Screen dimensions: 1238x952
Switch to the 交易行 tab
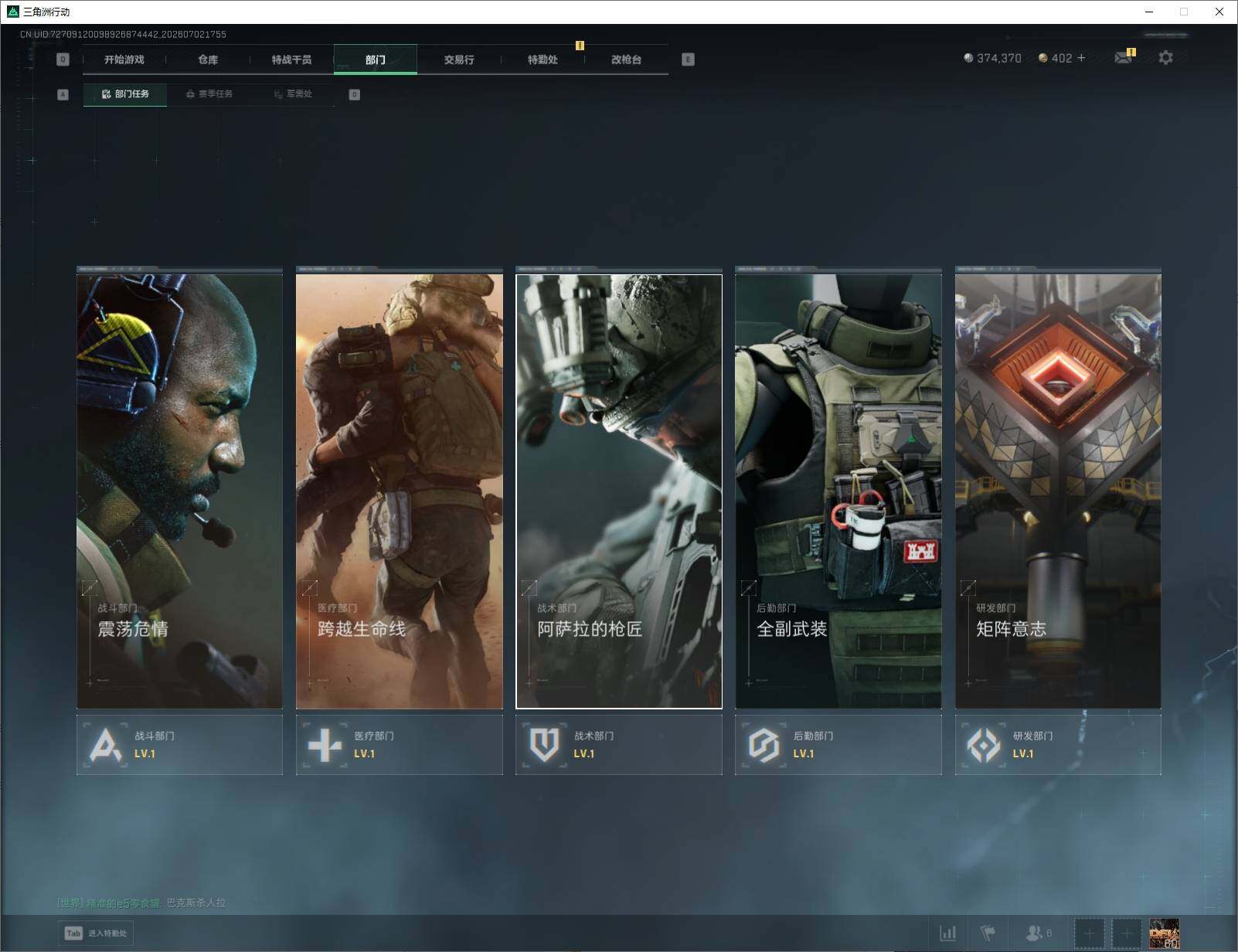coord(459,59)
